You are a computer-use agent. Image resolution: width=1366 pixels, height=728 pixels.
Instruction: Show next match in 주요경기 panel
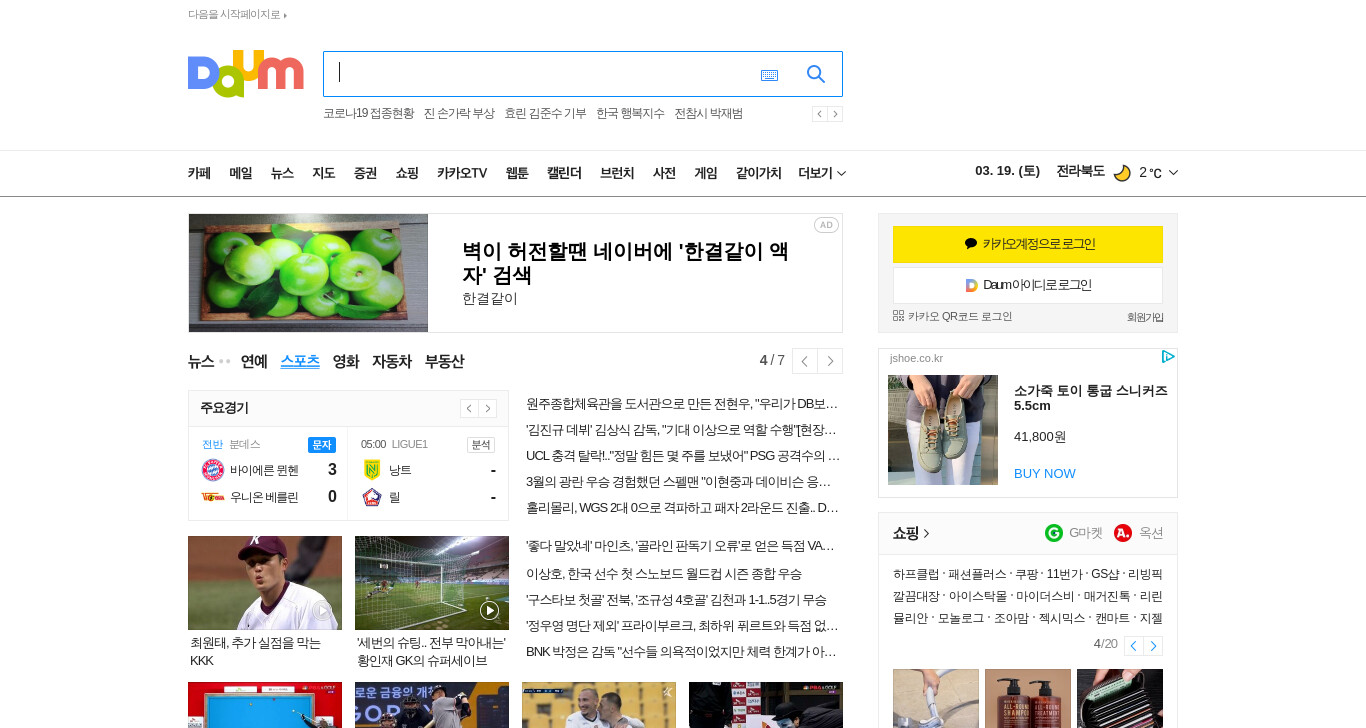487,408
